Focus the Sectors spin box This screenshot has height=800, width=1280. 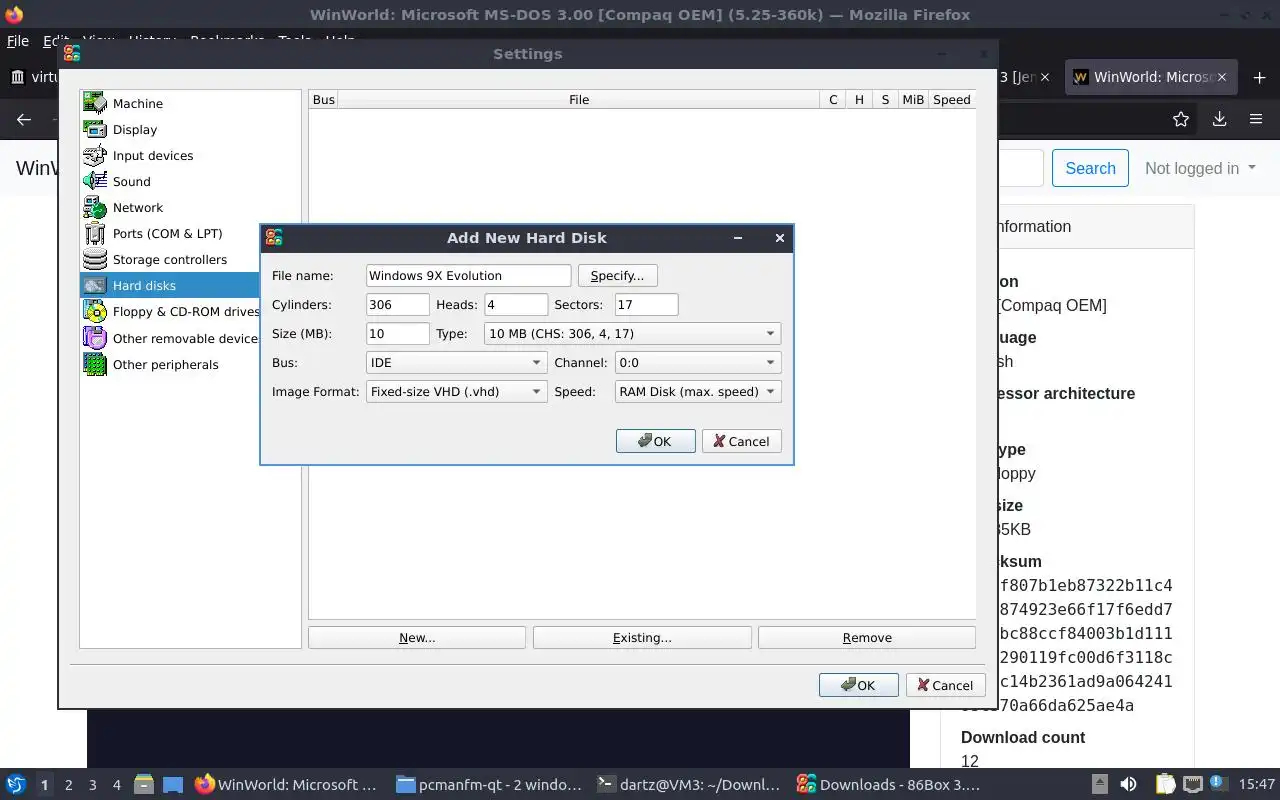646,304
